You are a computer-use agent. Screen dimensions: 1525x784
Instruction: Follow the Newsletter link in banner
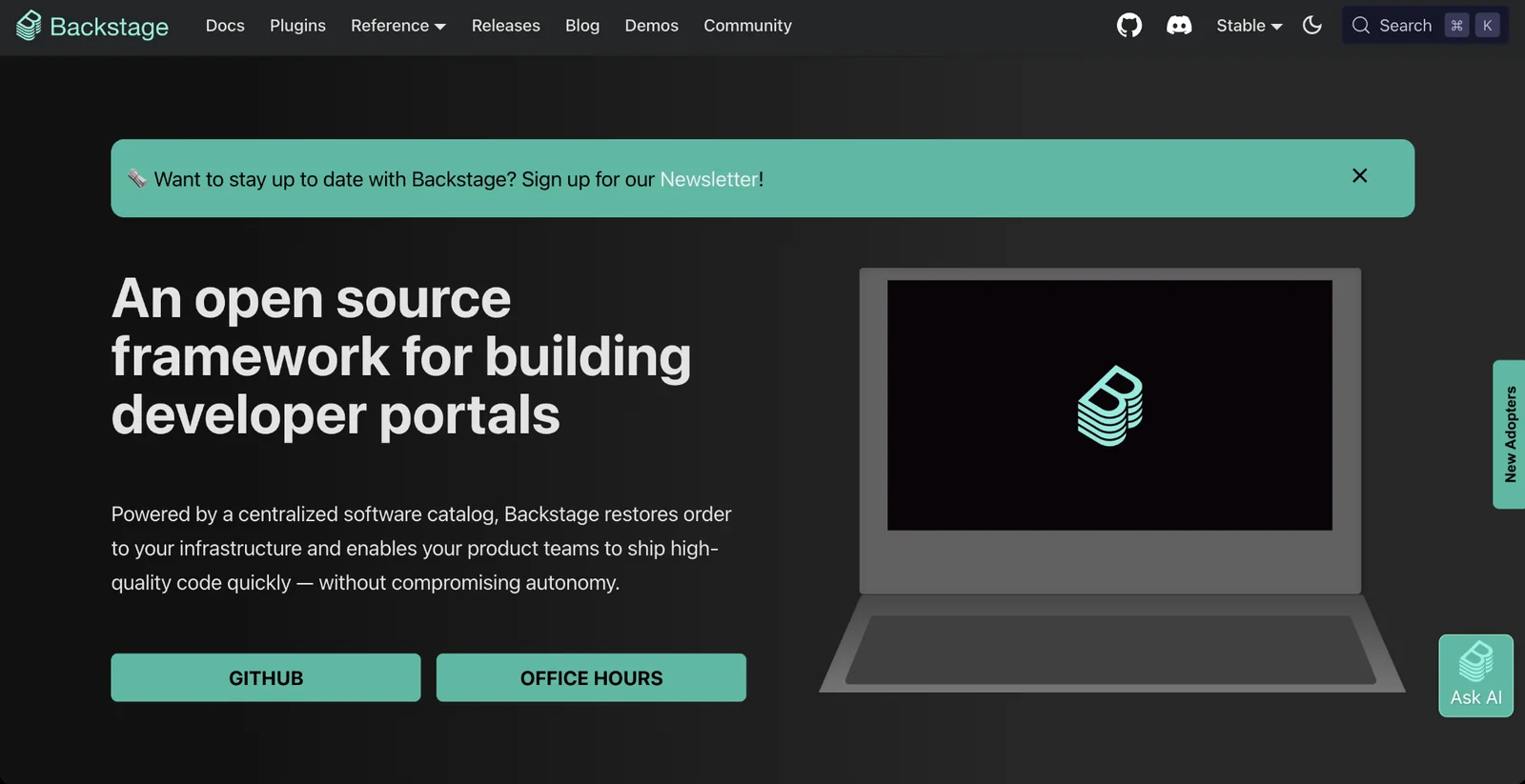pos(709,179)
